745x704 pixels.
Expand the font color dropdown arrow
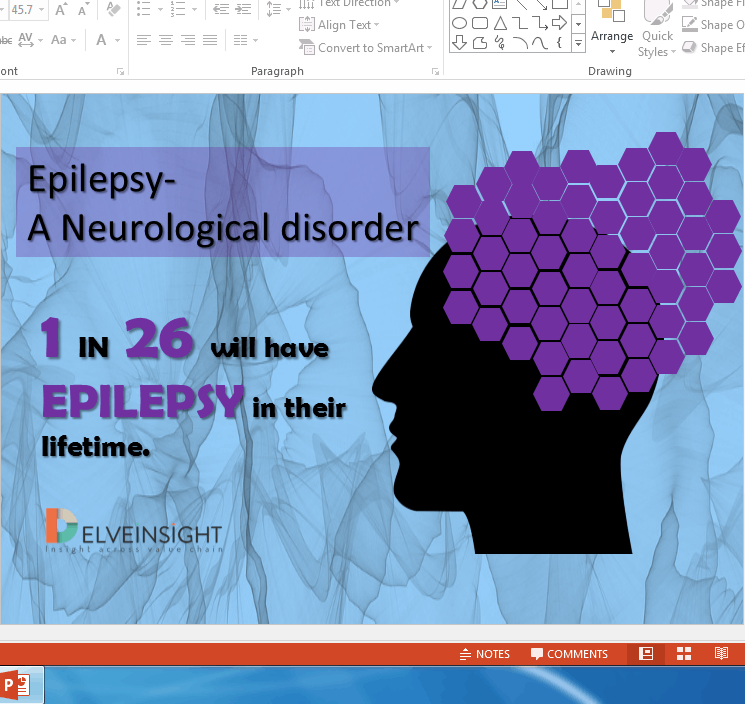point(117,40)
